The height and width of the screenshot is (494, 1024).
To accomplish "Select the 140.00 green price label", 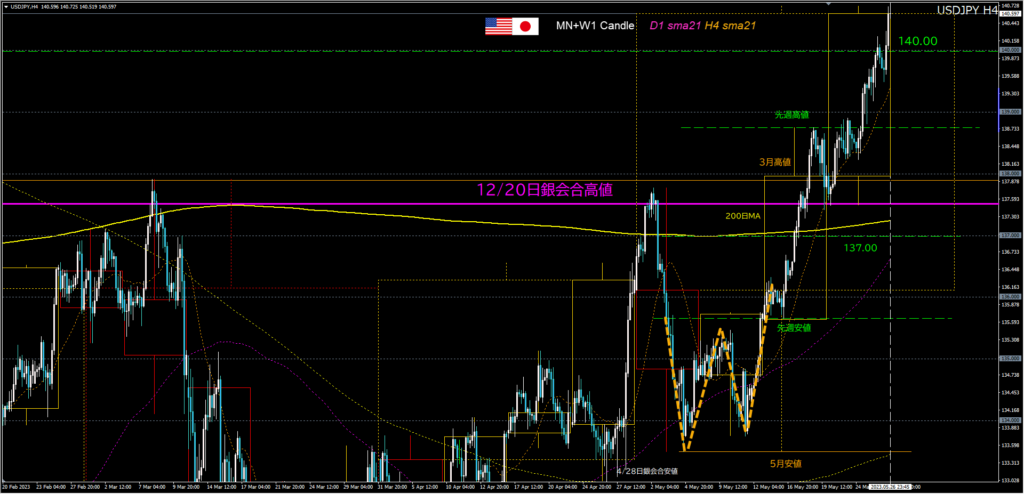I will pyautogui.click(x=917, y=41).
